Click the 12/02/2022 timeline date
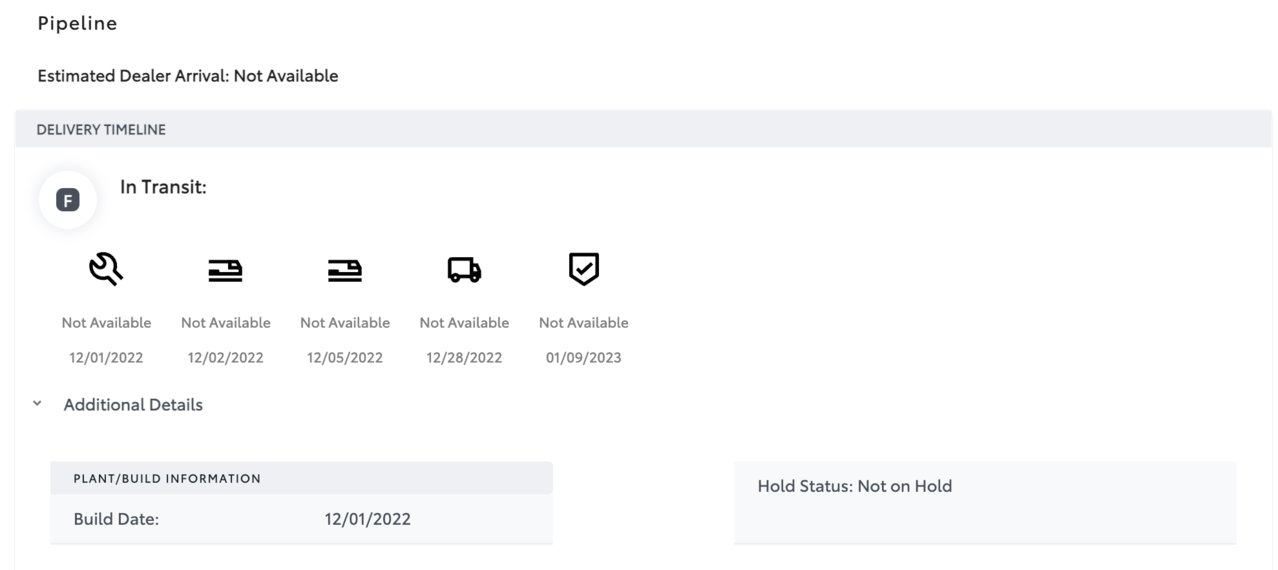Screen dimensions: 1278x570 (225, 358)
